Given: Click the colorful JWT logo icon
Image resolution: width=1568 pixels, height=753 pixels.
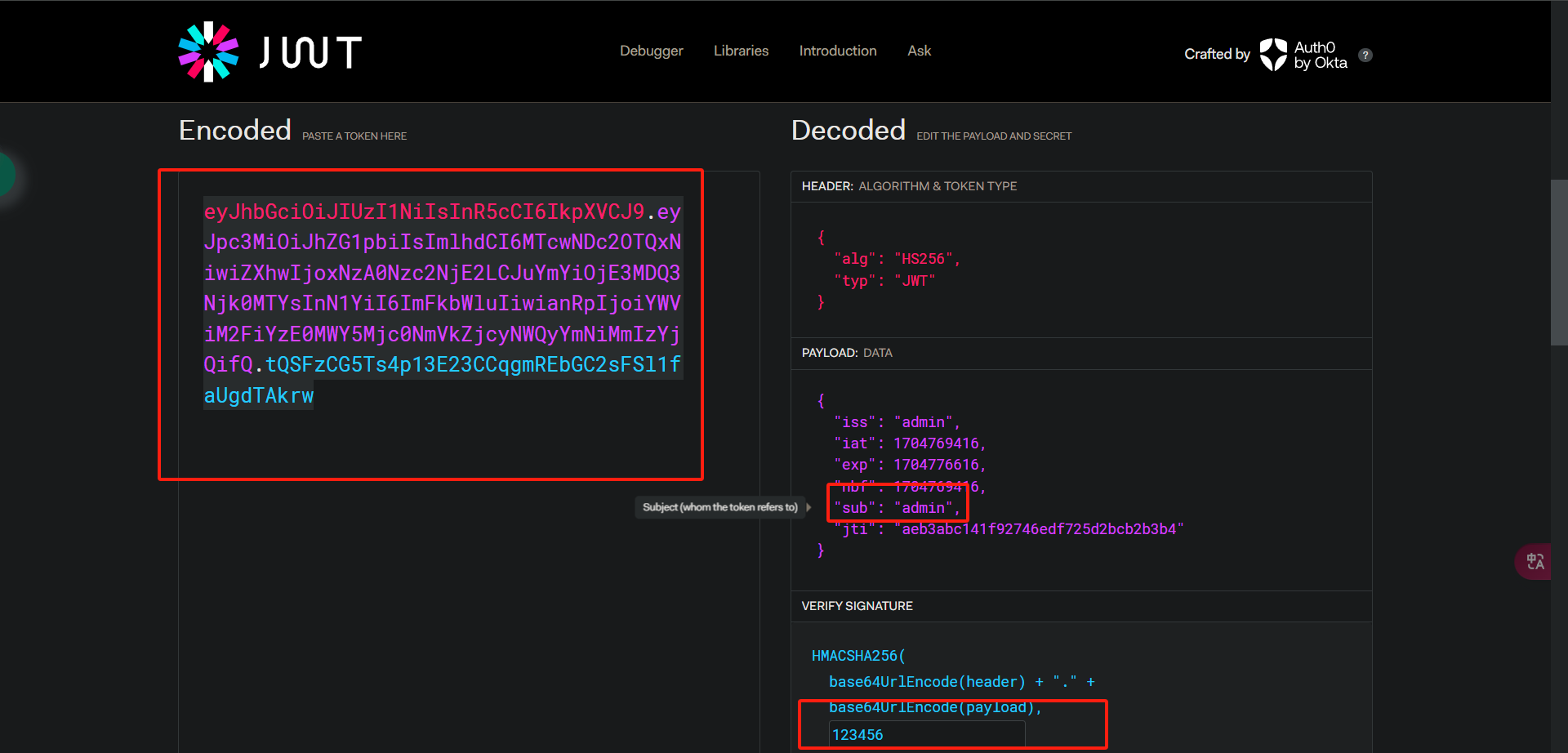Looking at the screenshot, I should click(208, 51).
